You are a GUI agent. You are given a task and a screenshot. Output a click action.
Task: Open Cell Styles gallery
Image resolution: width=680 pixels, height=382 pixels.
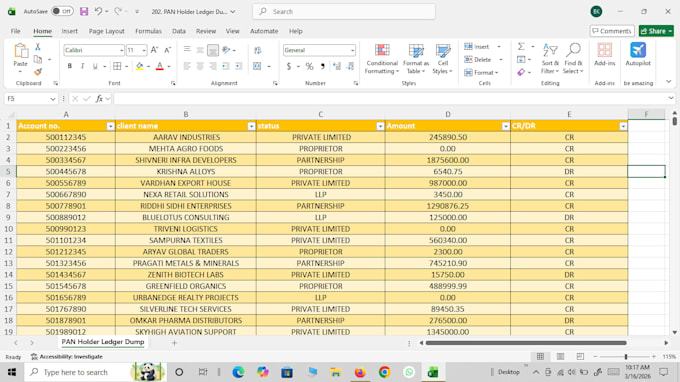(442, 59)
